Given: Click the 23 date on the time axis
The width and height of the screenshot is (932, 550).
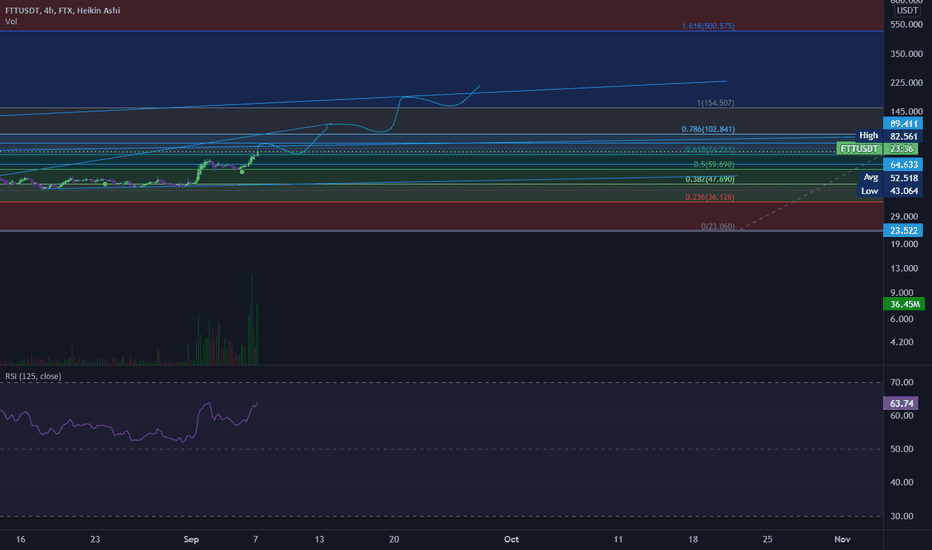Looking at the screenshot, I should (95, 539).
